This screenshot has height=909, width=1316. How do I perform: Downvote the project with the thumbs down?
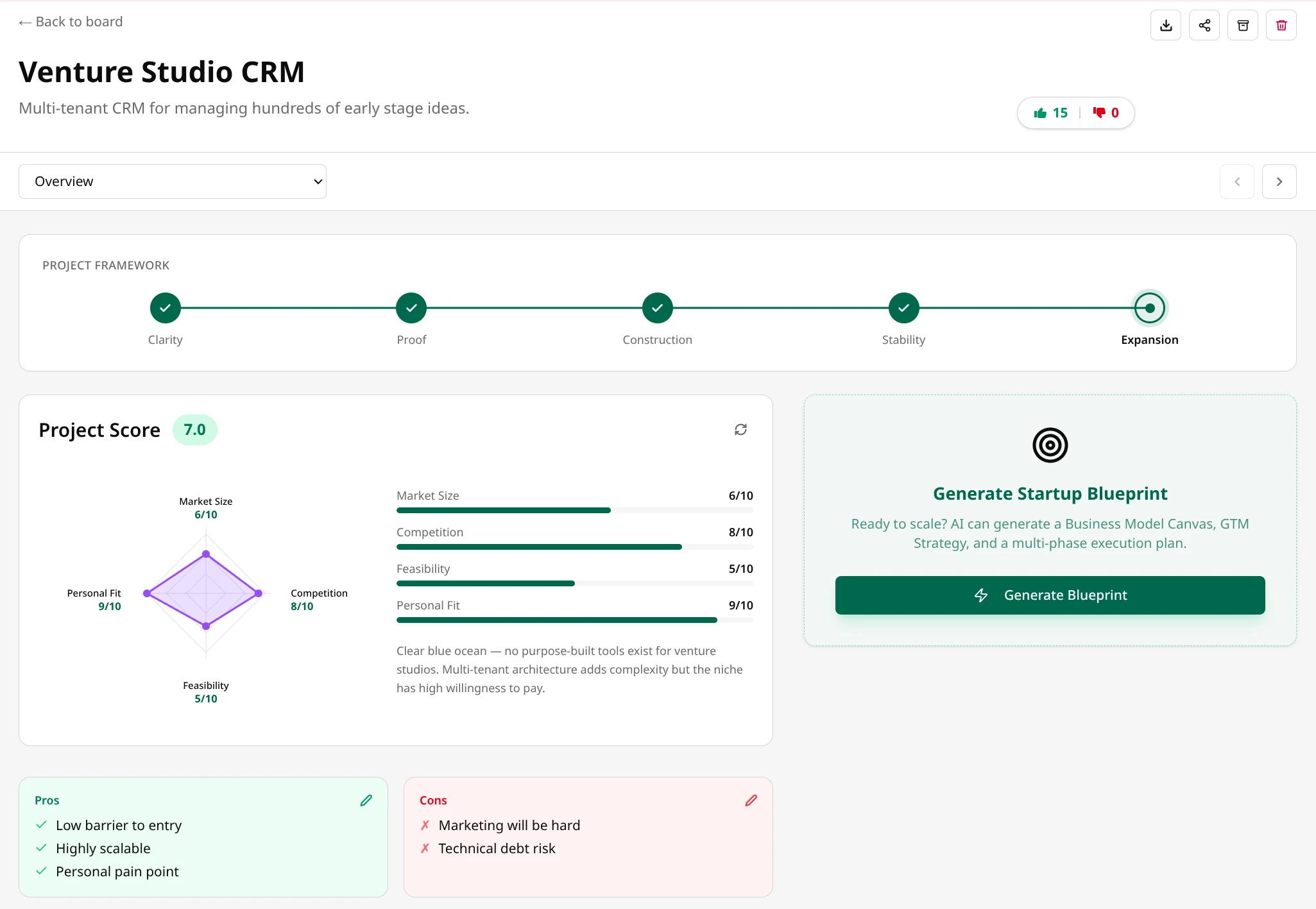(1105, 112)
